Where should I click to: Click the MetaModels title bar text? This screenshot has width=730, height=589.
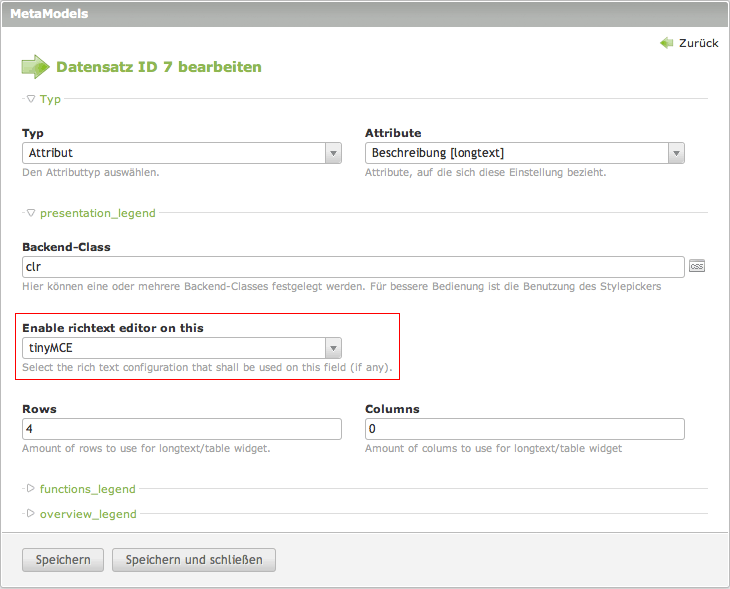[49, 14]
